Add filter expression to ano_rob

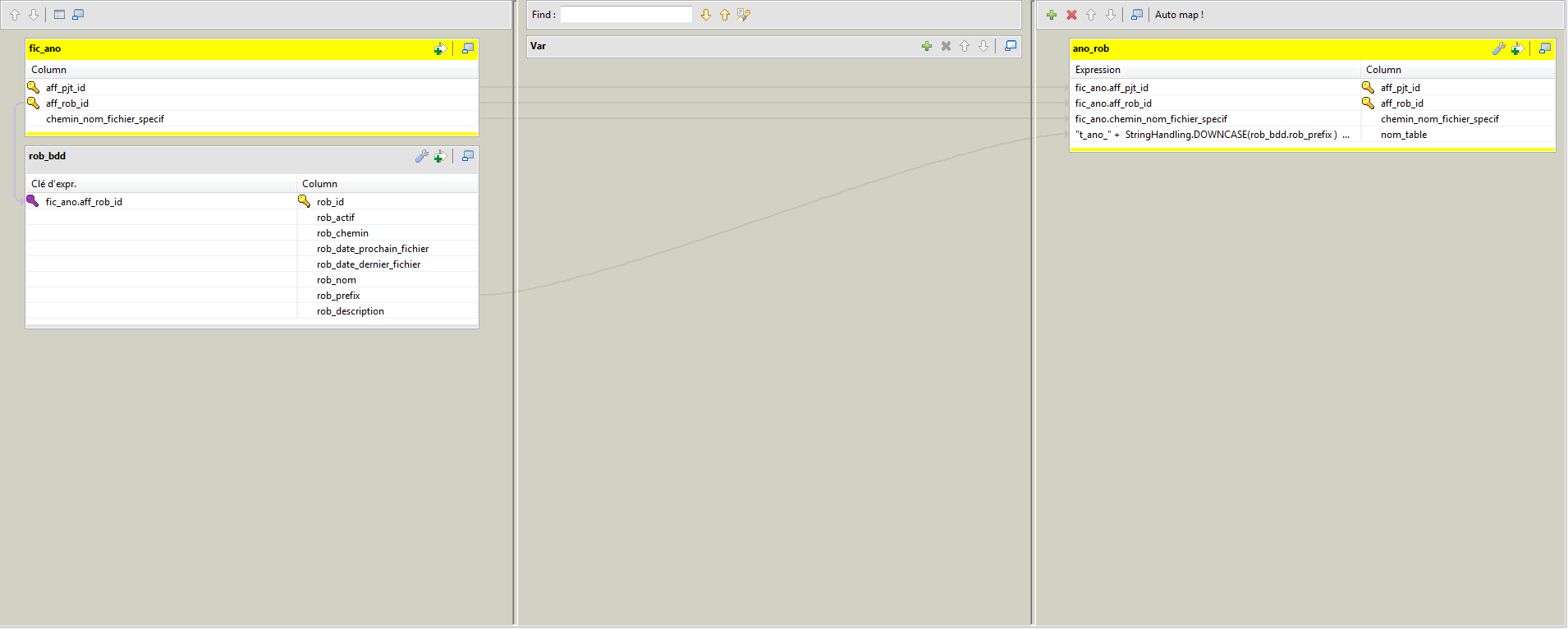point(1517,49)
